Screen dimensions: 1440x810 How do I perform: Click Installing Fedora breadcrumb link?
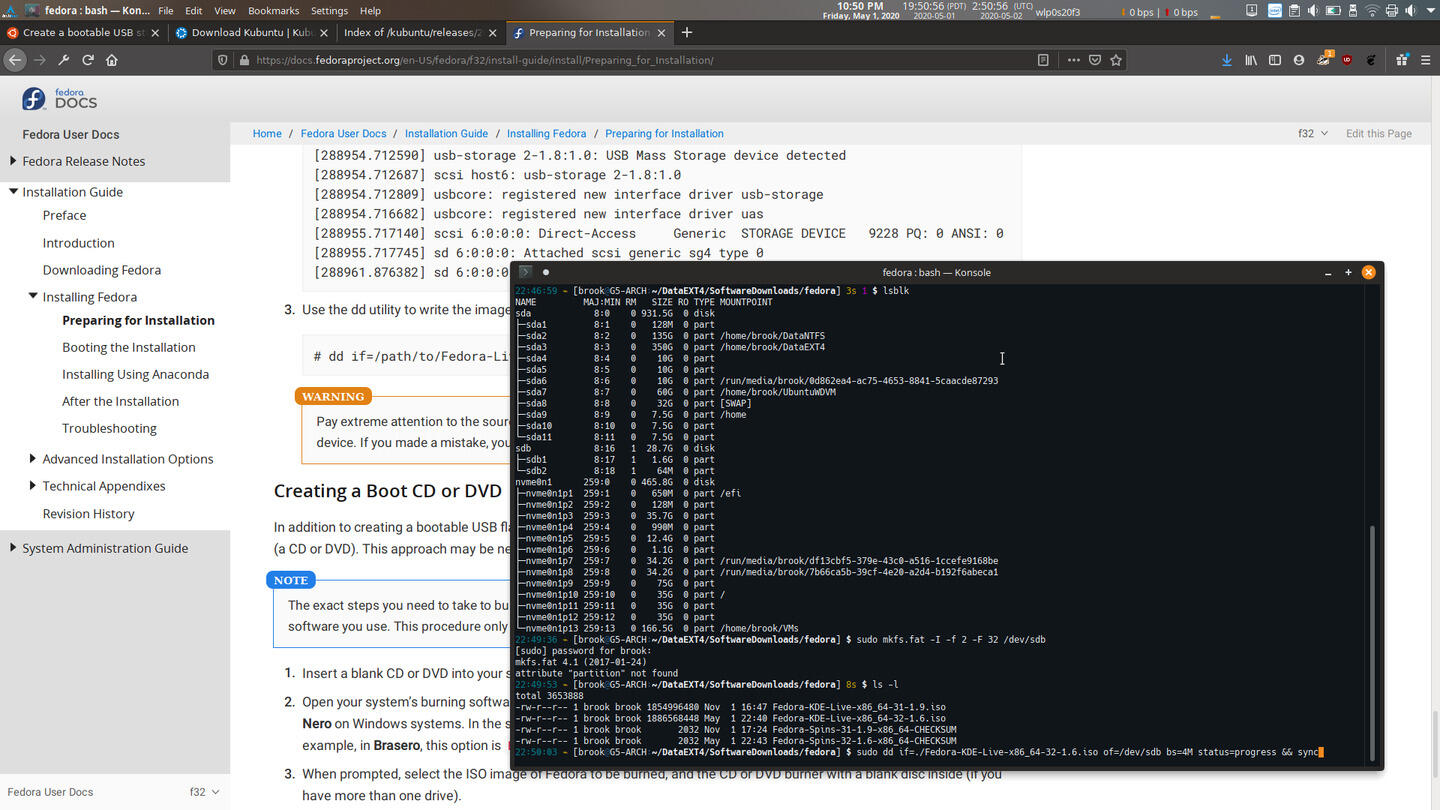(546, 133)
